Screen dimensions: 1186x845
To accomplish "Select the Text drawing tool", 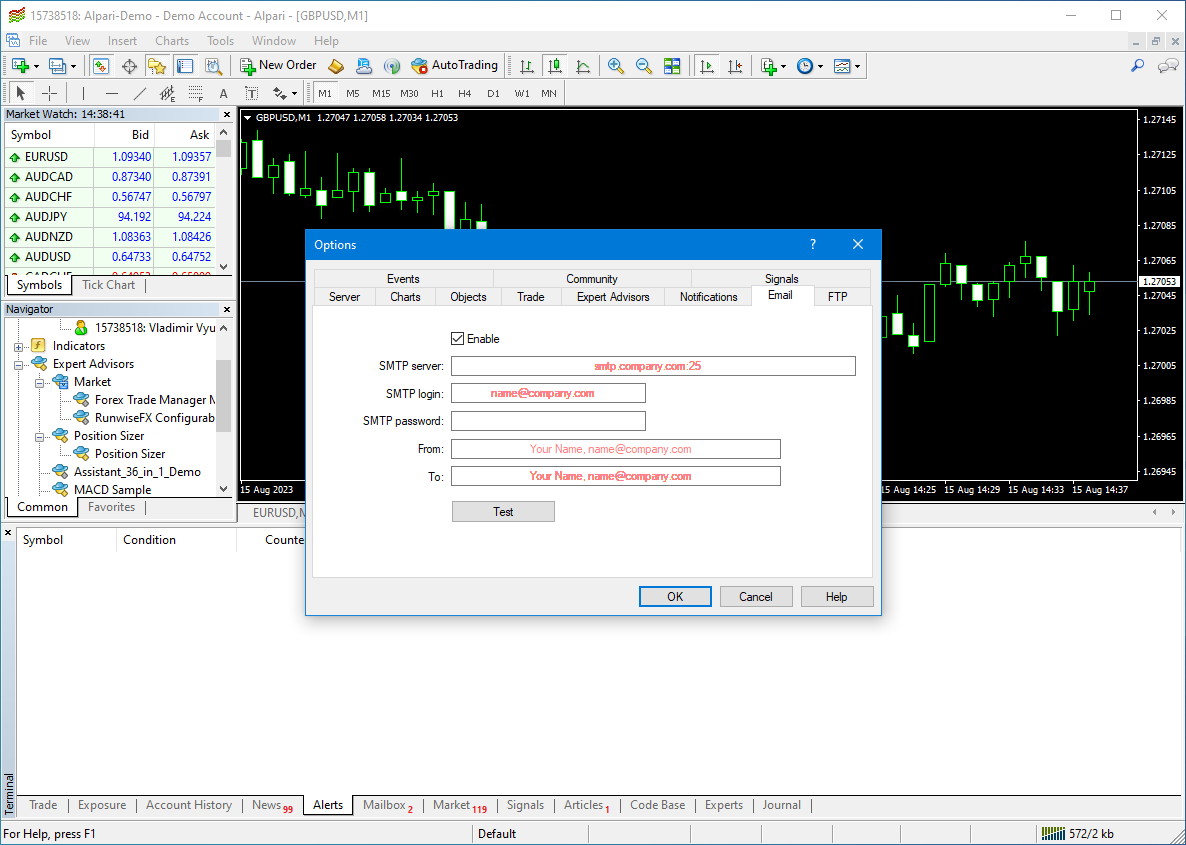I will pyautogui.click(x=223, y=93).
